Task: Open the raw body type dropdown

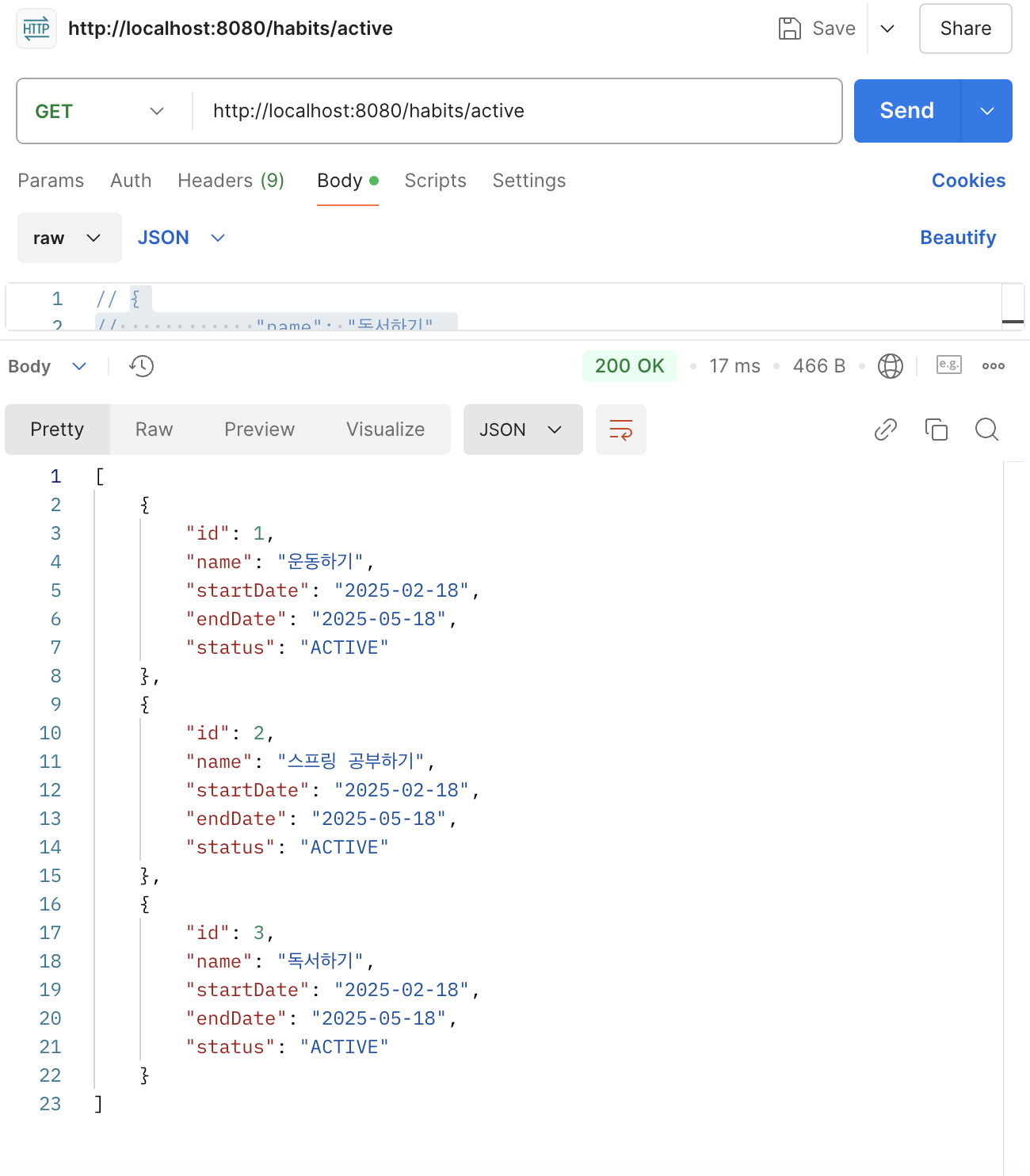Action: 70,238
